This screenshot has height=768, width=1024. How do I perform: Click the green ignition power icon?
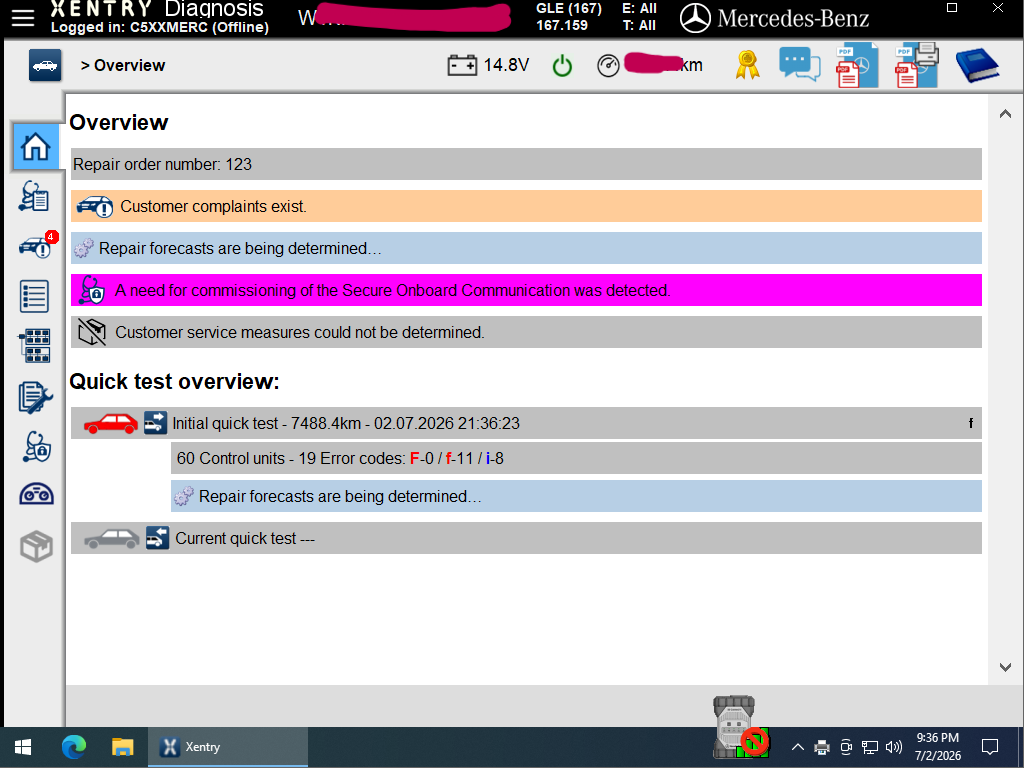coord(562,65)
